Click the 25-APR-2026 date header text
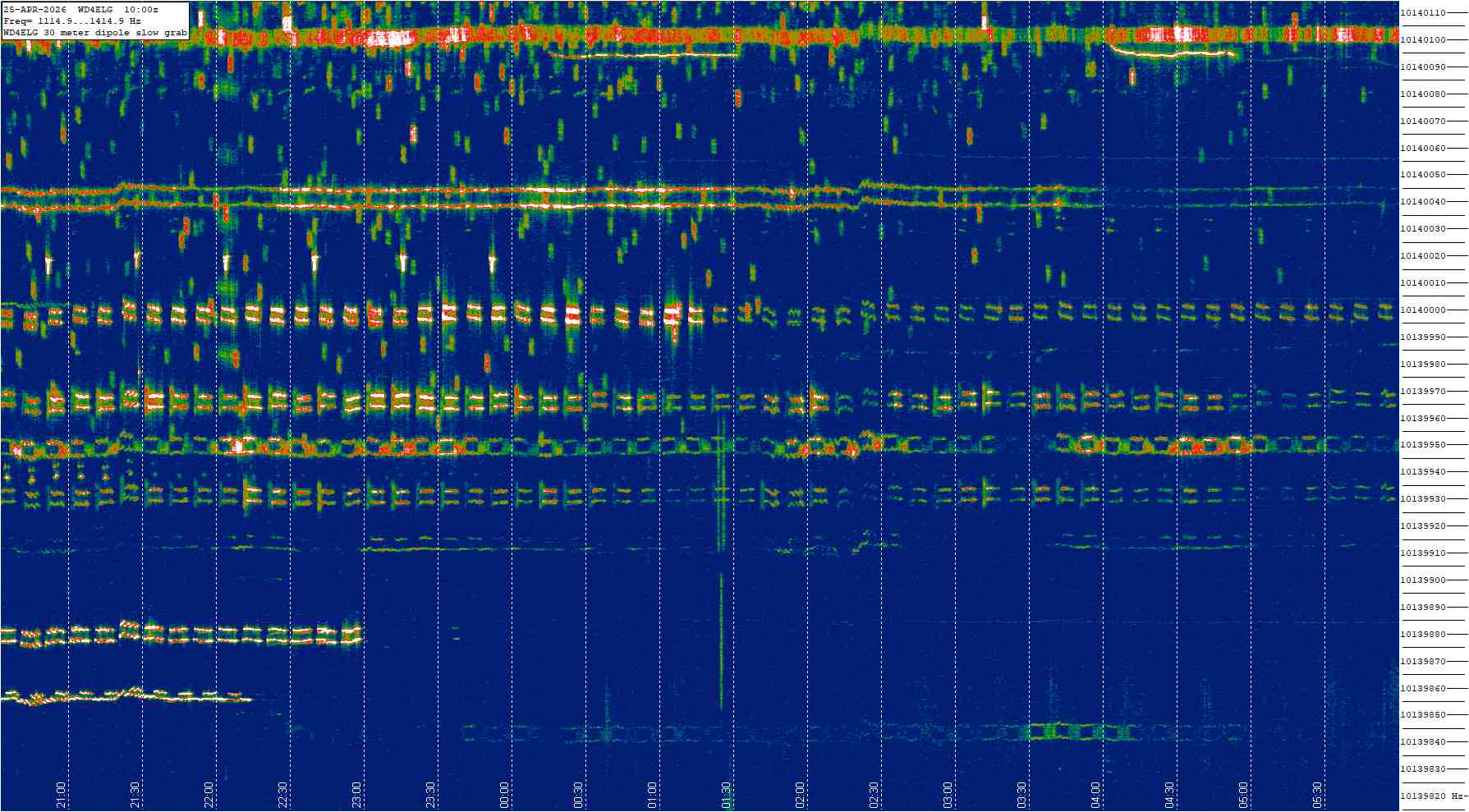 pyautogui.click(x=35, y=9)
